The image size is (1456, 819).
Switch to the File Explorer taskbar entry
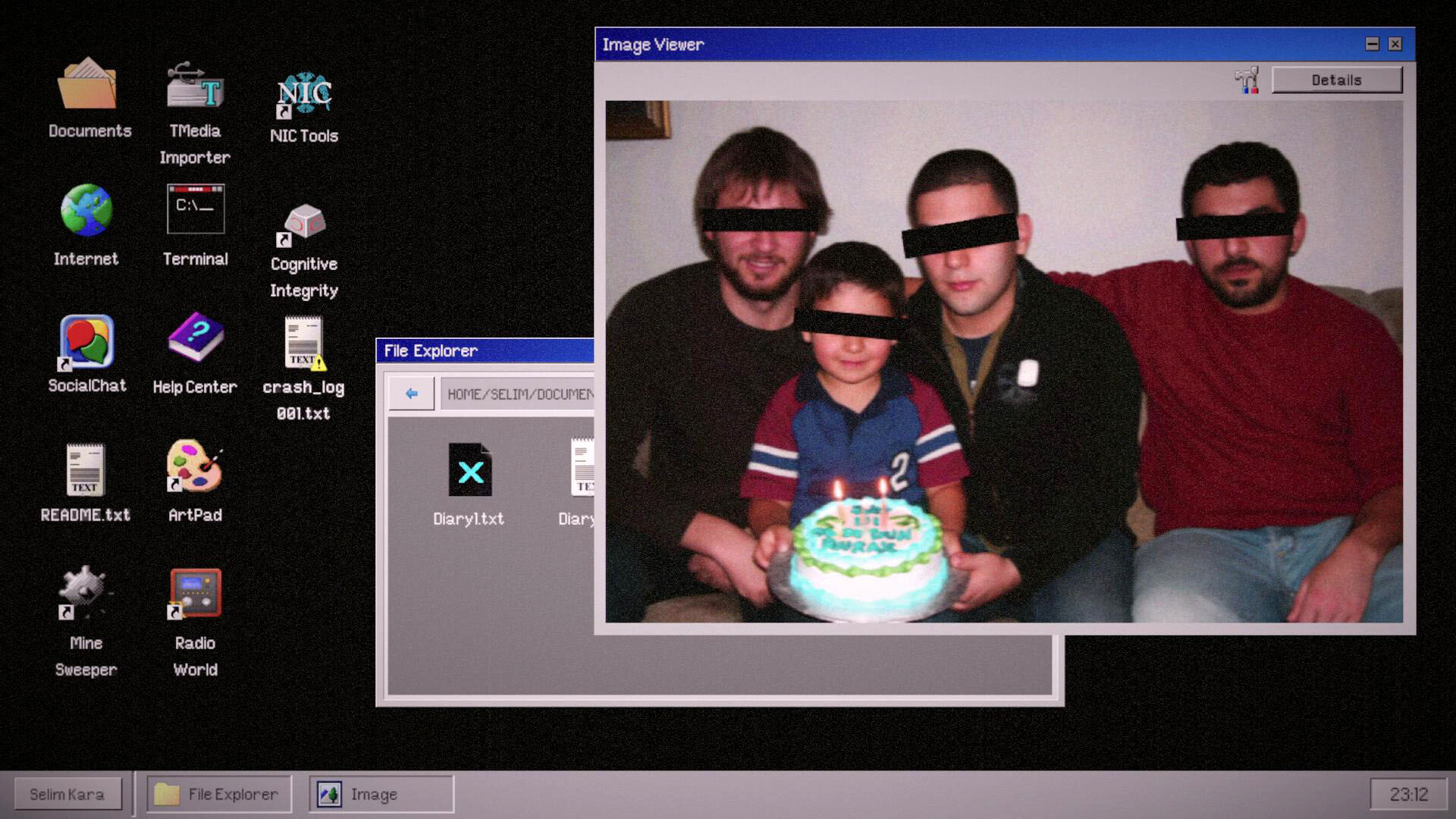(x=218, y=794)
